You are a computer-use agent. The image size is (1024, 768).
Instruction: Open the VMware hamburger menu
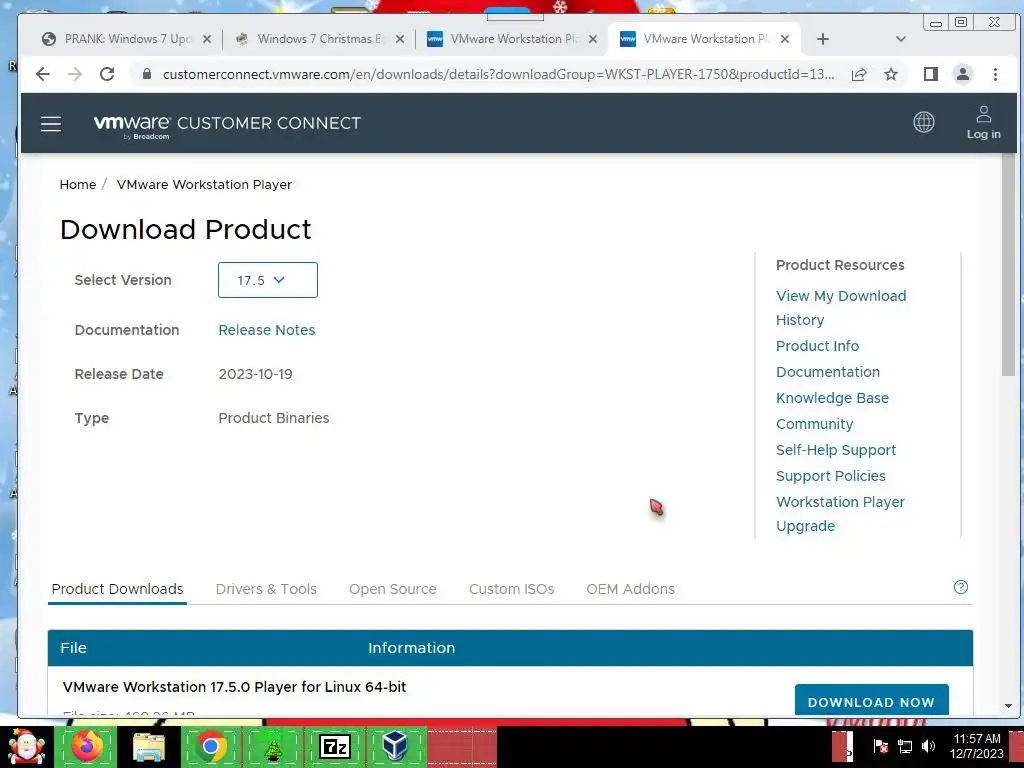51,123
